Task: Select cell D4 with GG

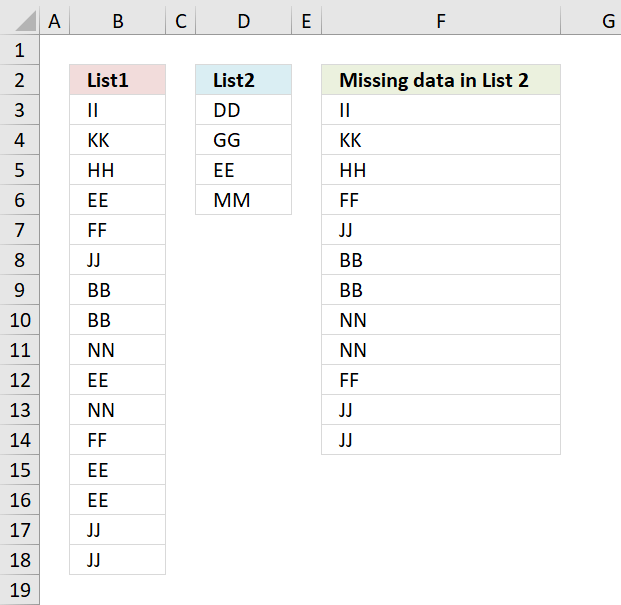Action: pos(243,140)
